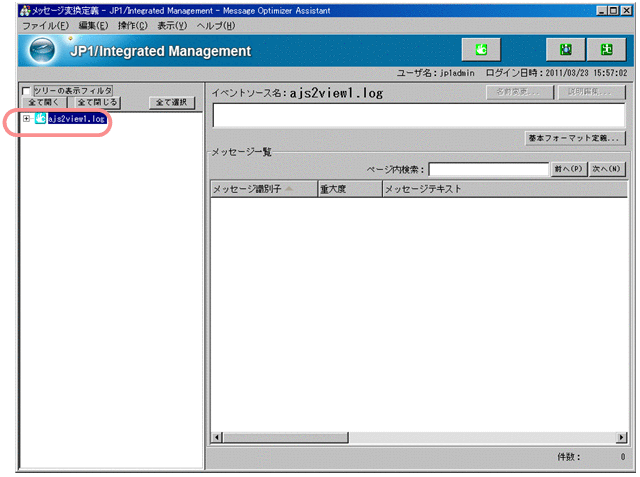640x477 pixels.
Task: Click the ログイン日時 2011/03/23 text
Action: pos(556,73)
